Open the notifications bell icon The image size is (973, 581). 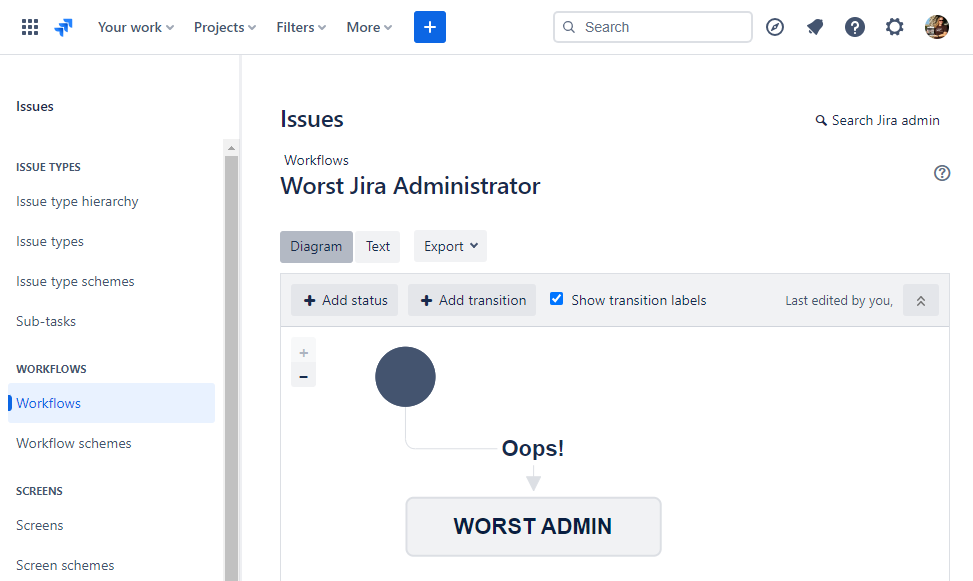[x=815, y=27]
